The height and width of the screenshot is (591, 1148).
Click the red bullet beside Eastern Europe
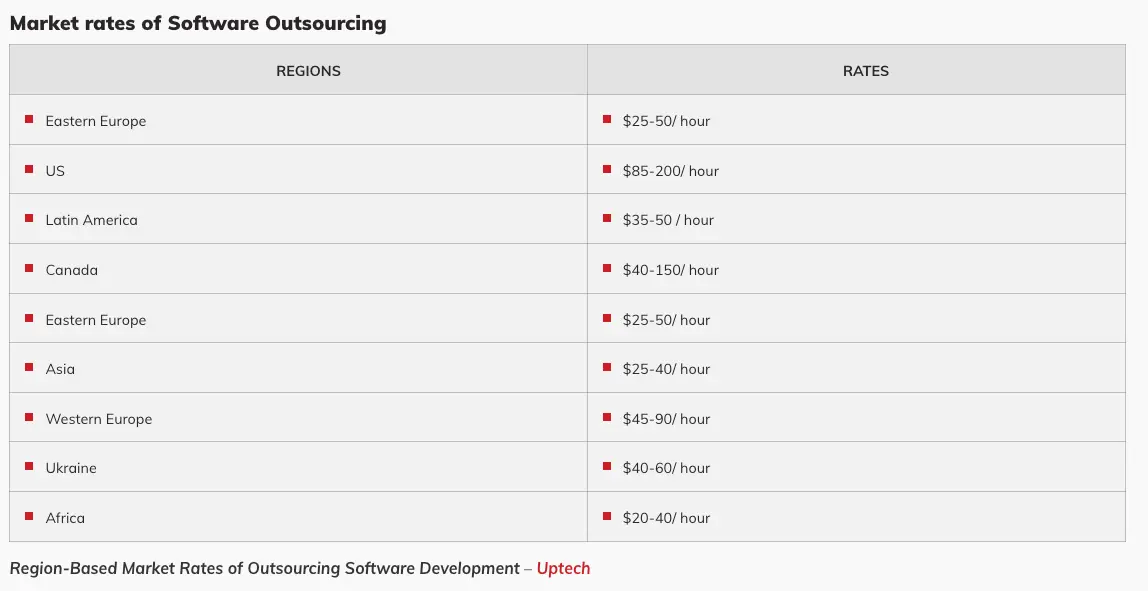pos(29,119)
